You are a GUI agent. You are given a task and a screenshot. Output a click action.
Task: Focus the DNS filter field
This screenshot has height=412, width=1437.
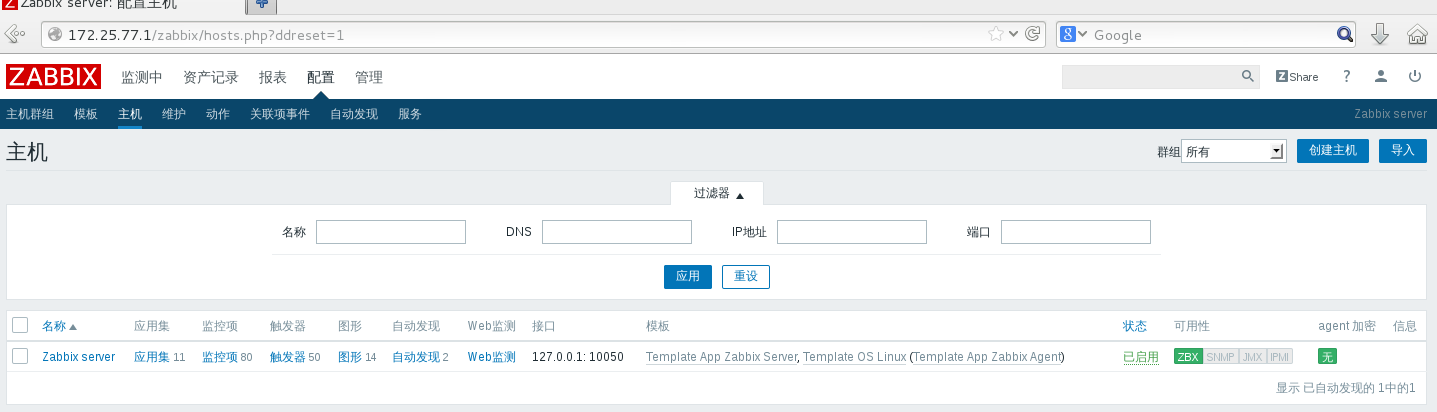click(617, 232)
